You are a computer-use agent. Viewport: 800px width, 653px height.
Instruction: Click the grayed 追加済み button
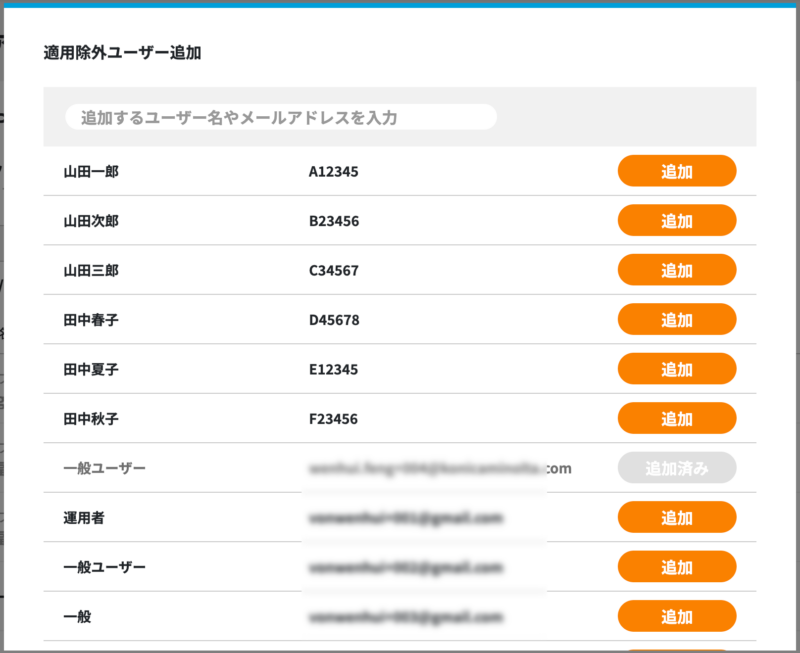(x=678, y=467)
